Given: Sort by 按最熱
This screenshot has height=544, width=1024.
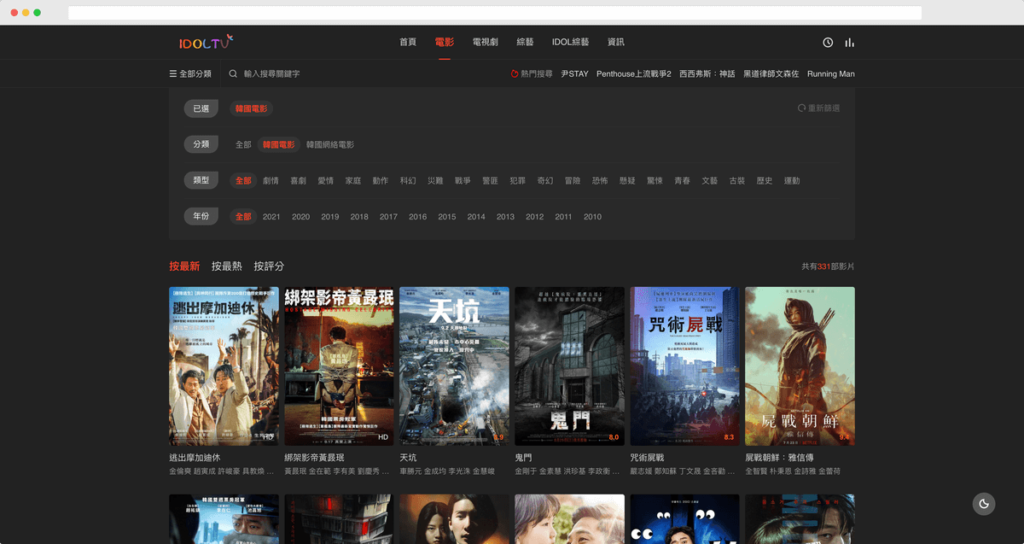Looking at the screenshot, I should point(227,266).
